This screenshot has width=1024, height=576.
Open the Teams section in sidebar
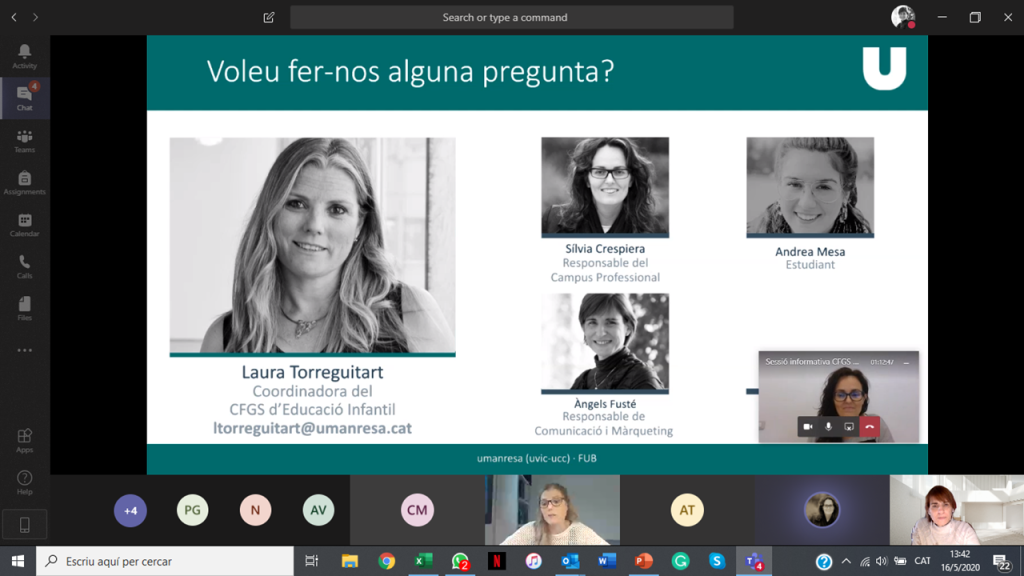pos(24,141)
